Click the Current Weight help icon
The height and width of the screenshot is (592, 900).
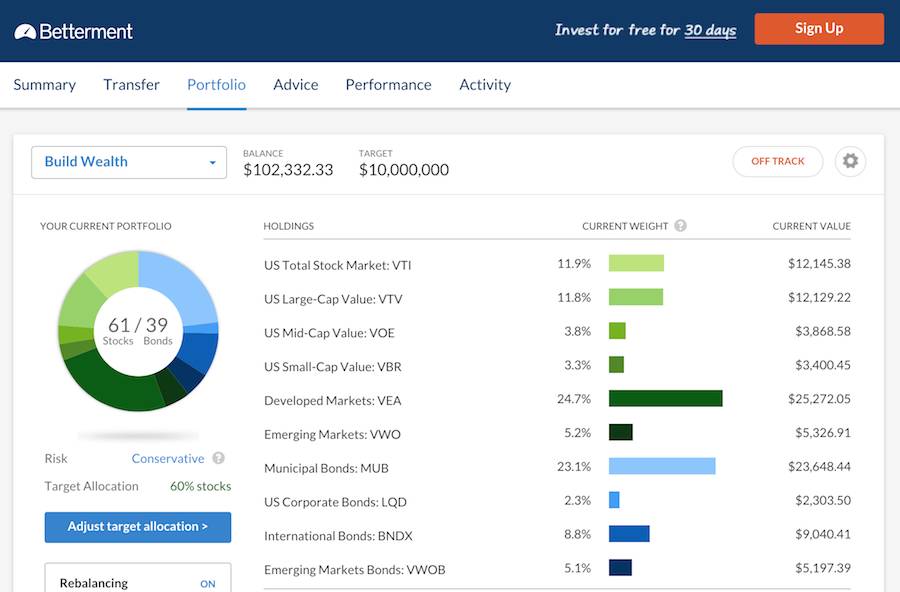(x=680, y=226)
